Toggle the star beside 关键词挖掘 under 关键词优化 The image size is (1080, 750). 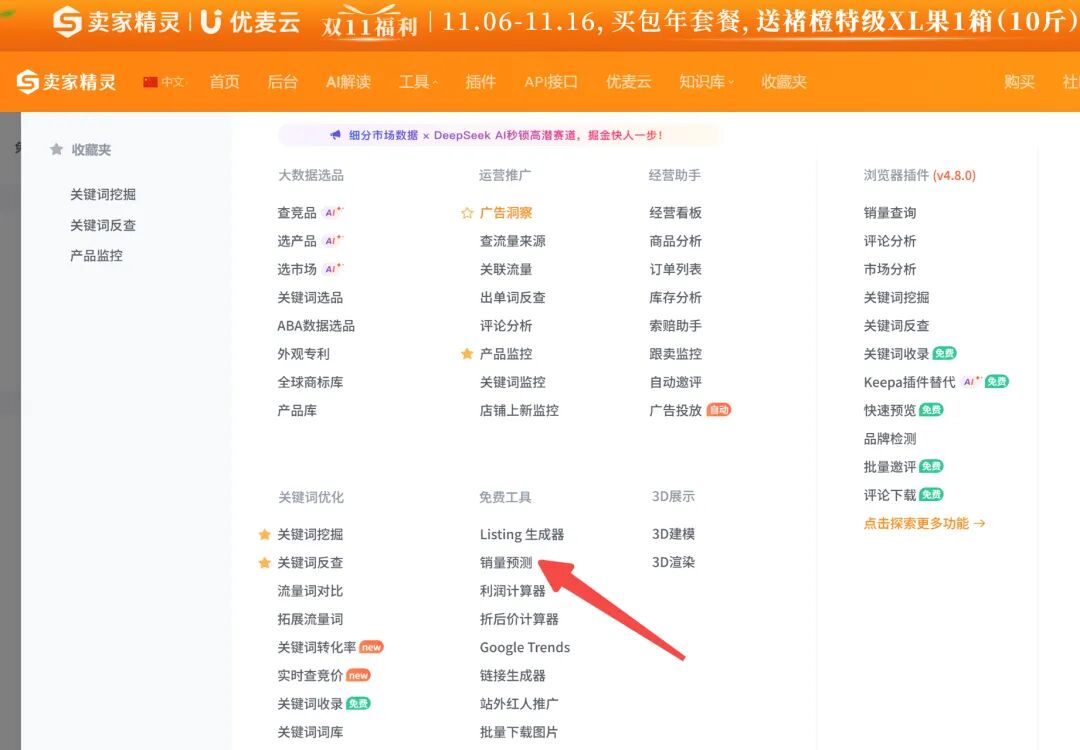(x=264, y=534)
